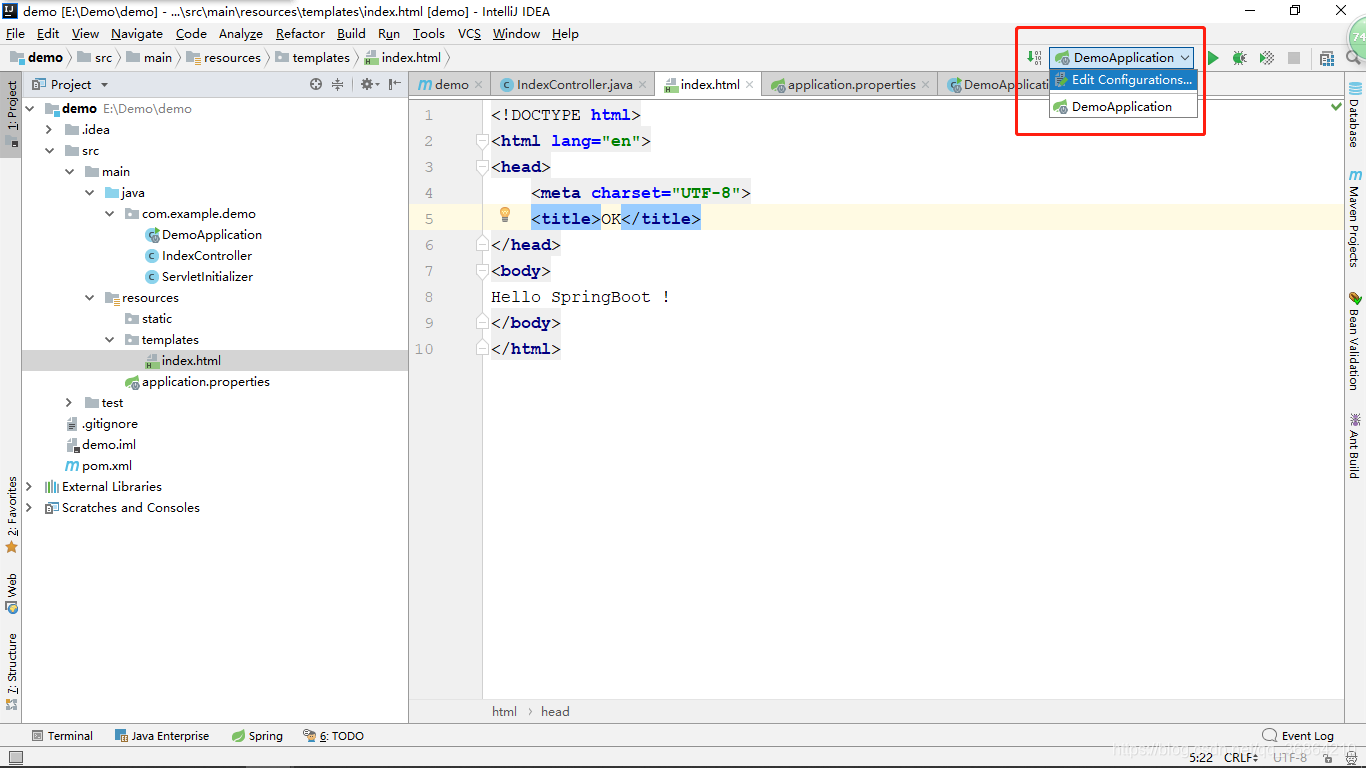Viewport: 1366px width, 768px height.
Task: Collapse the demo root project node
Action: pos(29,108)
